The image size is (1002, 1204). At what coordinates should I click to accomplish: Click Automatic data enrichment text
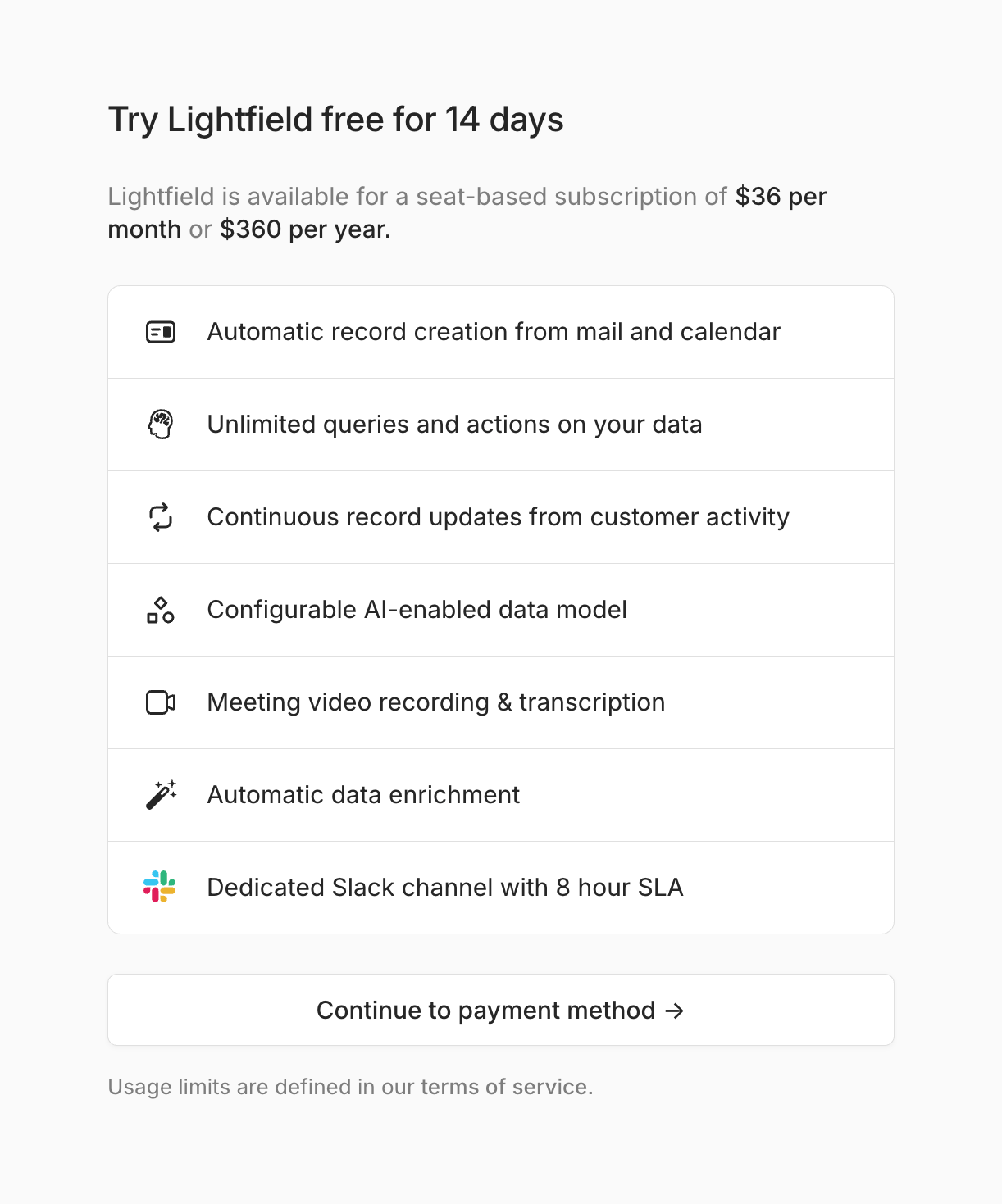click(363, 795)
